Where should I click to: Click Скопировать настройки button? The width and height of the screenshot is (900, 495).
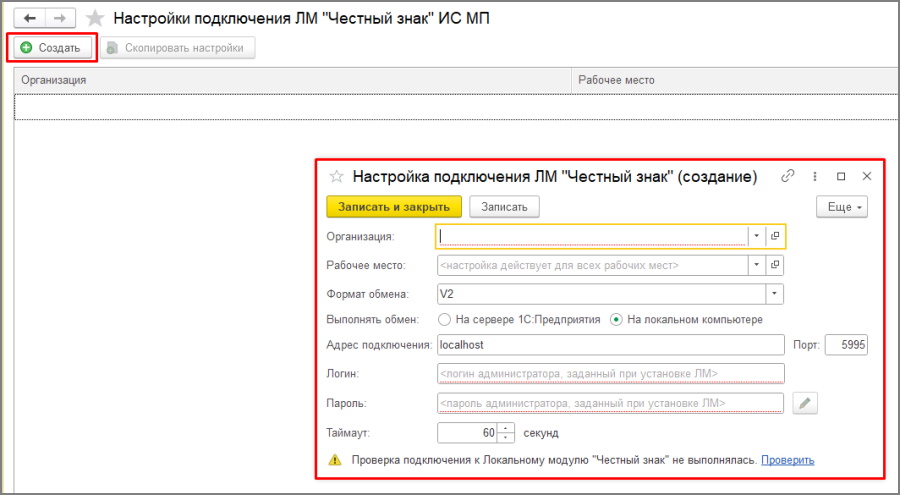point(178,48)
